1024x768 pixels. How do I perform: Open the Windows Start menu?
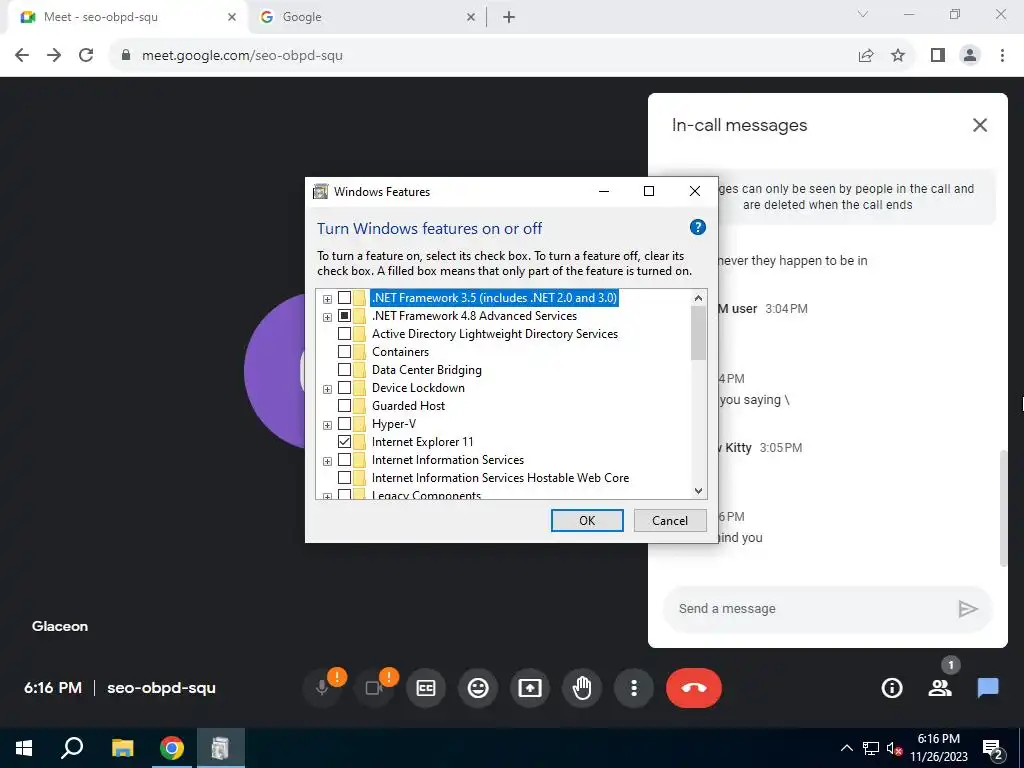(24, 748)
